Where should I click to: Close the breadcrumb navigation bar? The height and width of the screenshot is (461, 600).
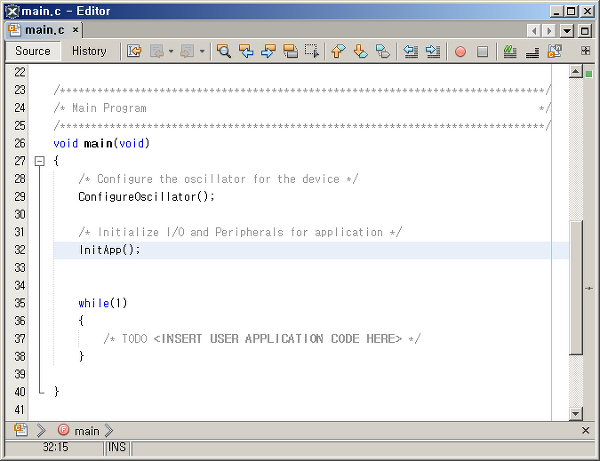(x=585, y=430)
